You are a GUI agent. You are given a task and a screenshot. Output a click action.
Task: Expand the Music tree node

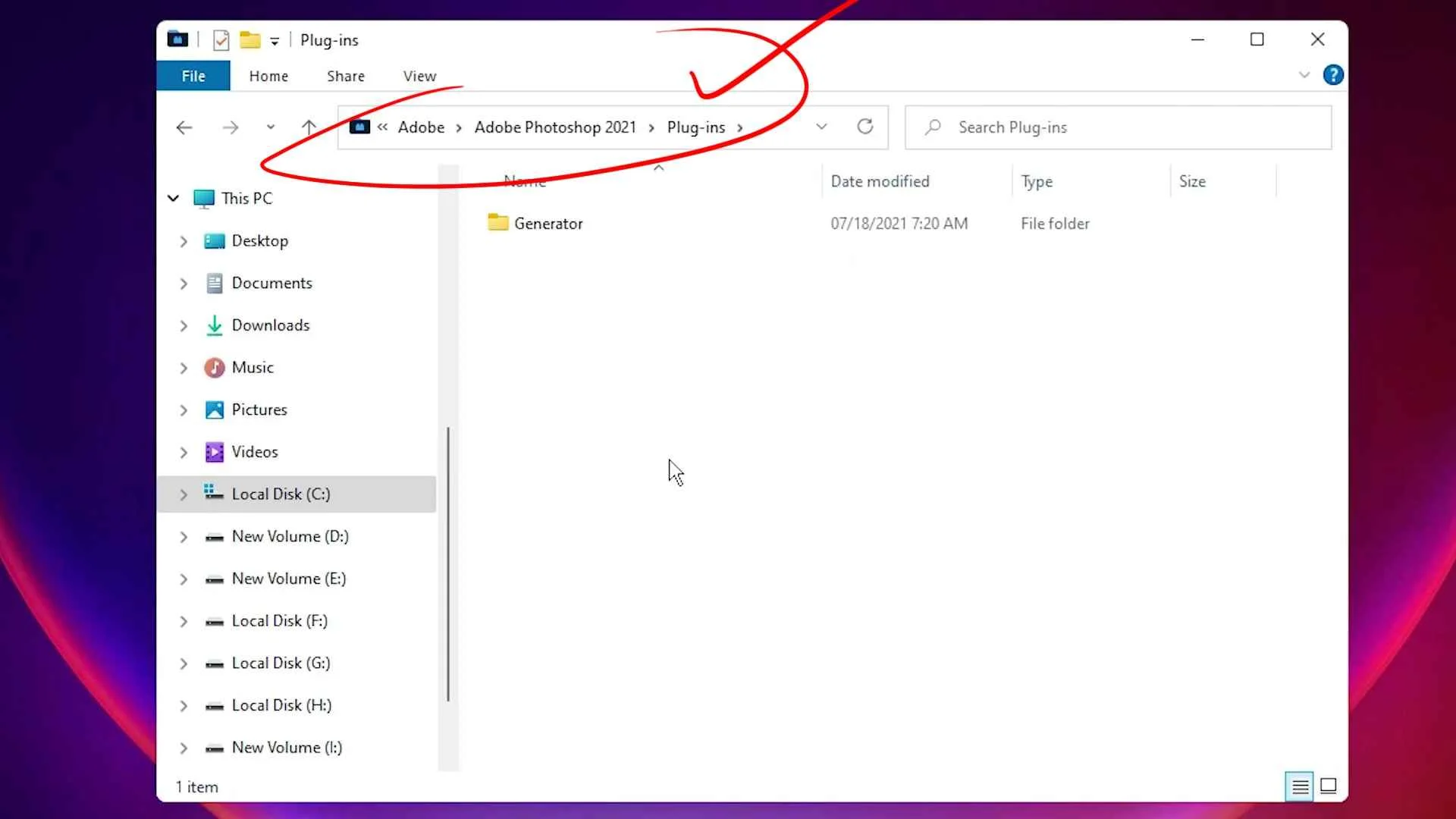coord(184,368)
